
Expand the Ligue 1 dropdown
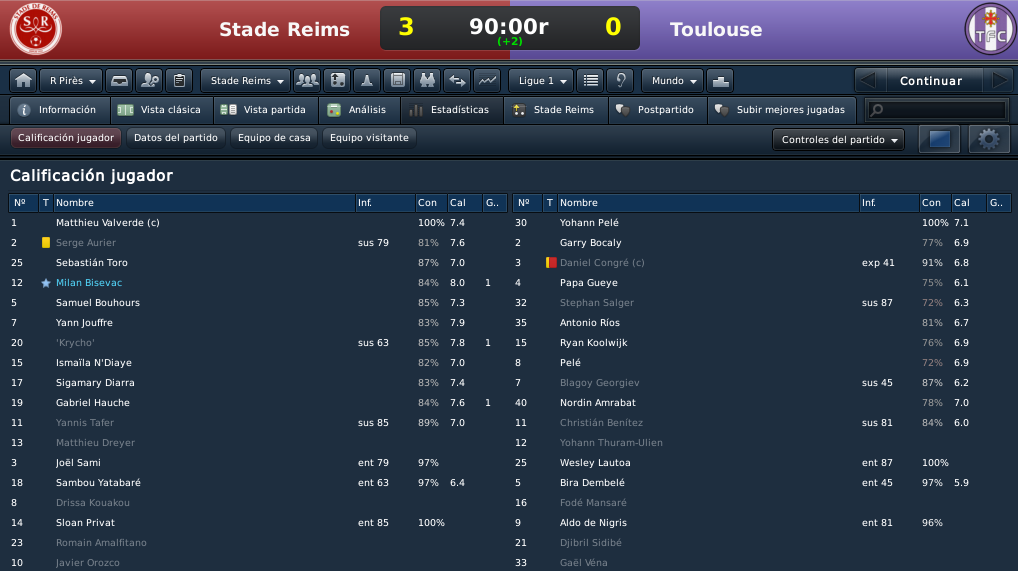541,81
